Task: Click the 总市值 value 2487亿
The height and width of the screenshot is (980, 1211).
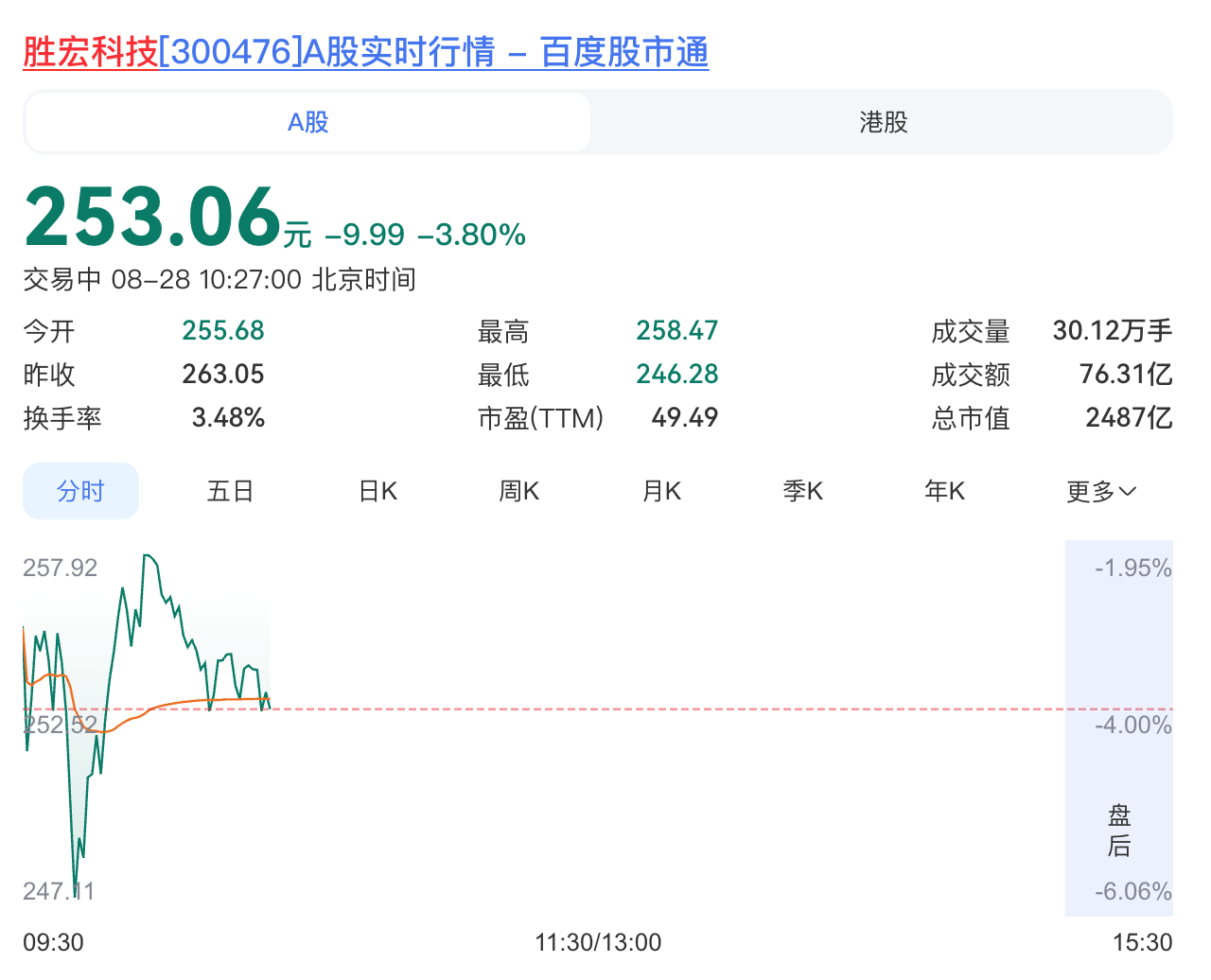Action: (1129, 417)
